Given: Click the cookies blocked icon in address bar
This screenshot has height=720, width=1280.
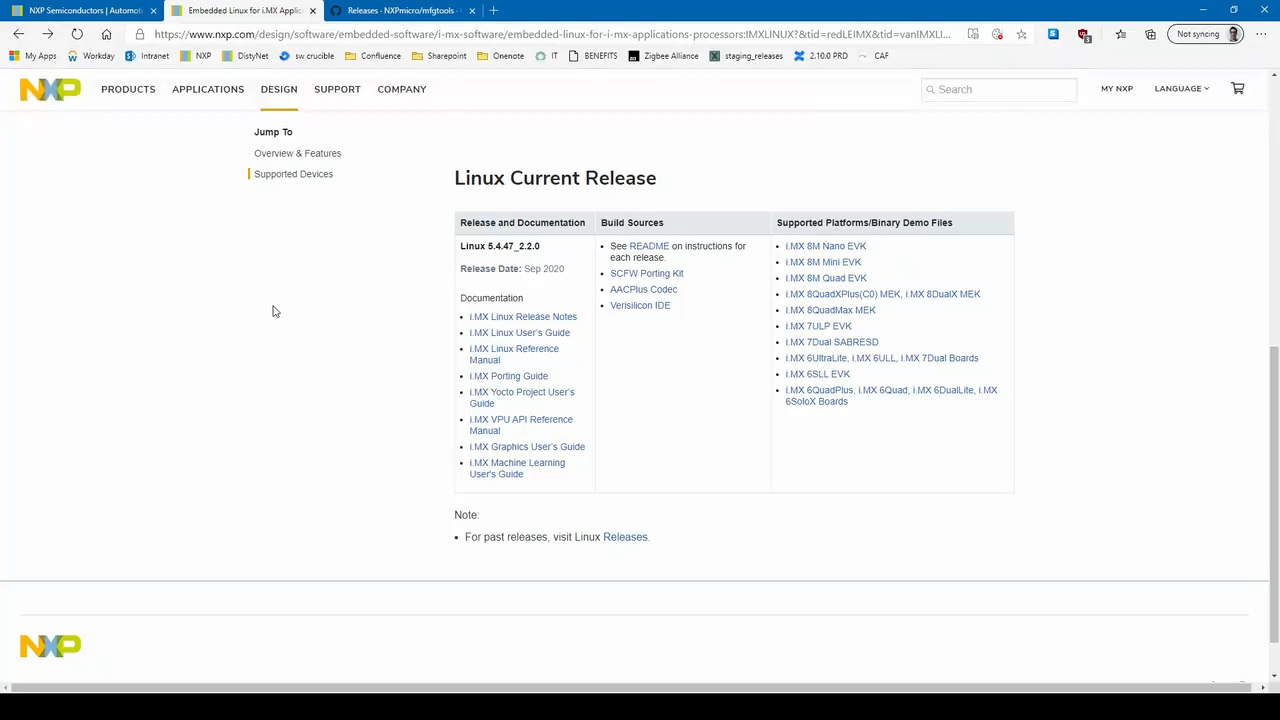Looking at the screenshot, I should [997, 34].
